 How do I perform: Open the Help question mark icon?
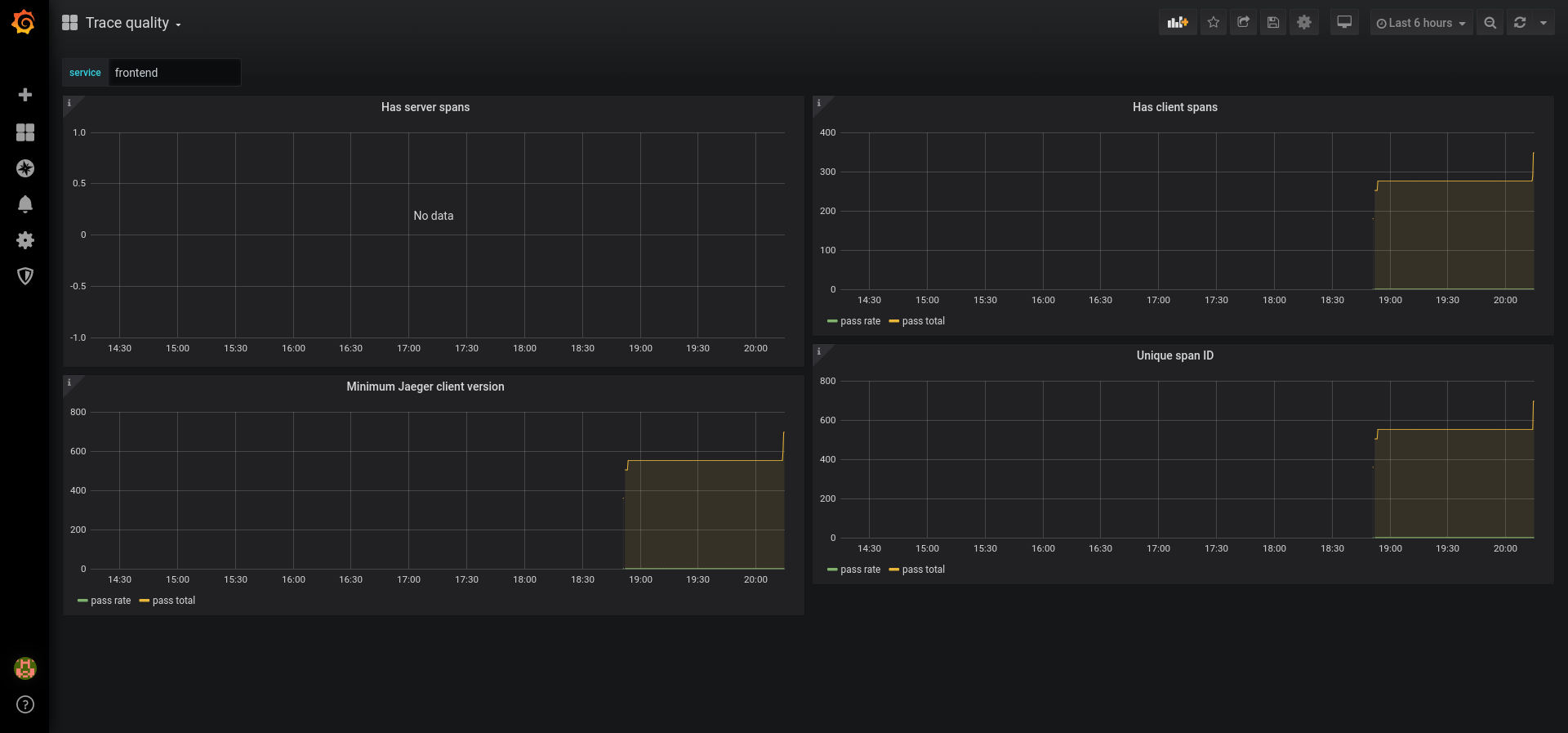(x=25, y=704)
